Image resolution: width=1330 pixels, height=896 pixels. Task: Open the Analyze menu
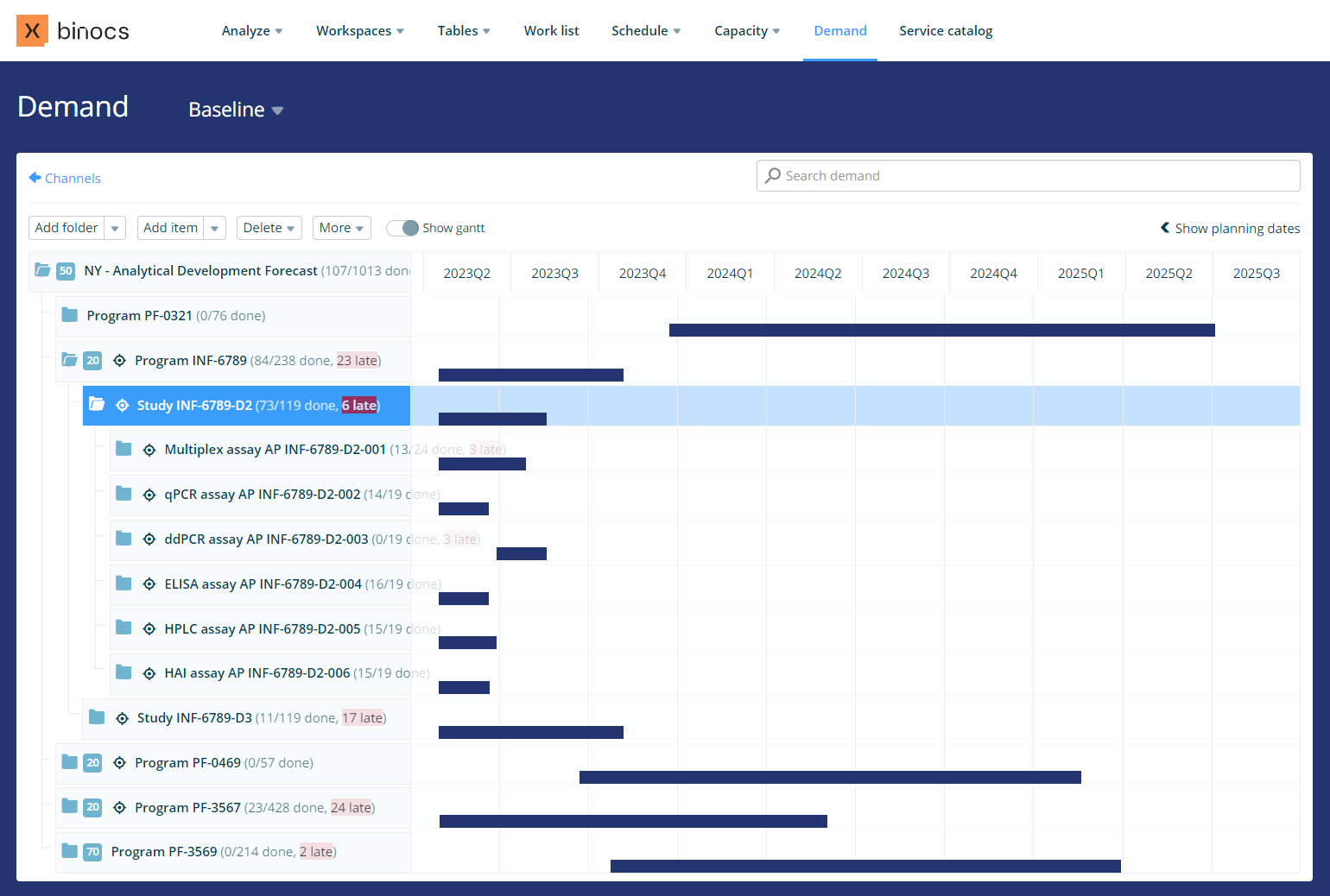[x=252, y=31]
